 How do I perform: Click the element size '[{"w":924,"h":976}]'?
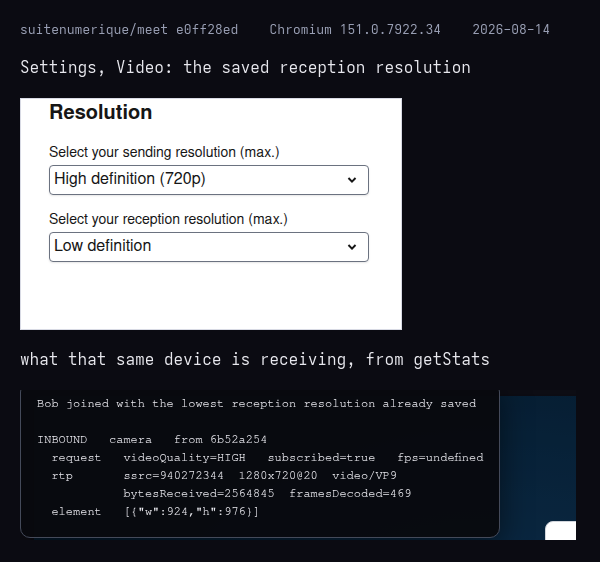coord(191,512)
